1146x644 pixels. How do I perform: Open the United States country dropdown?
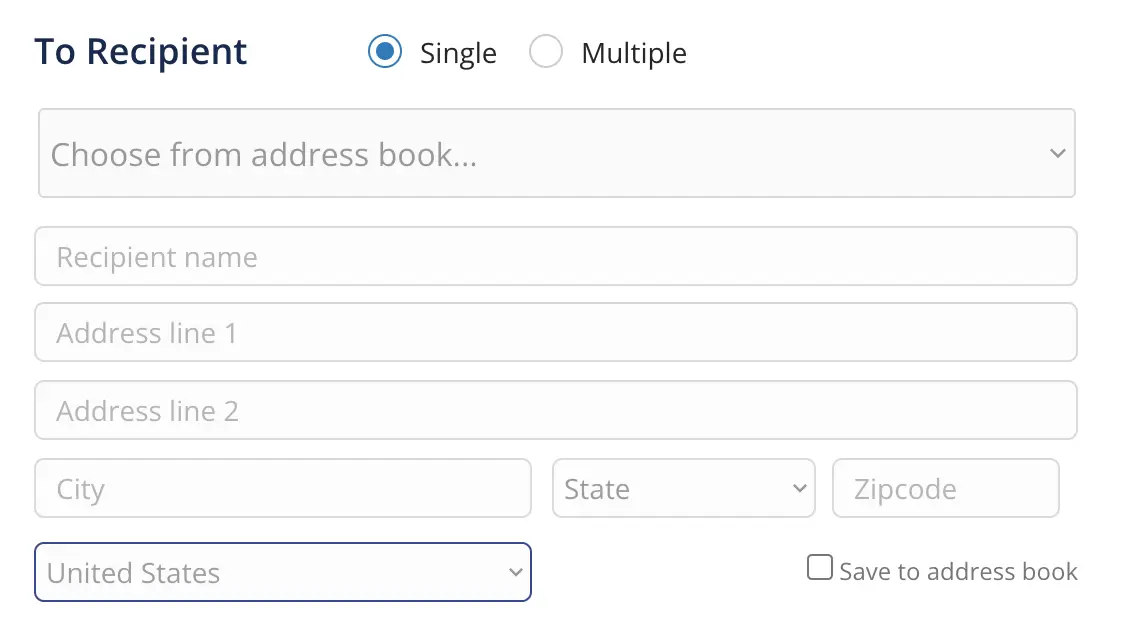[x=282, y=572]
